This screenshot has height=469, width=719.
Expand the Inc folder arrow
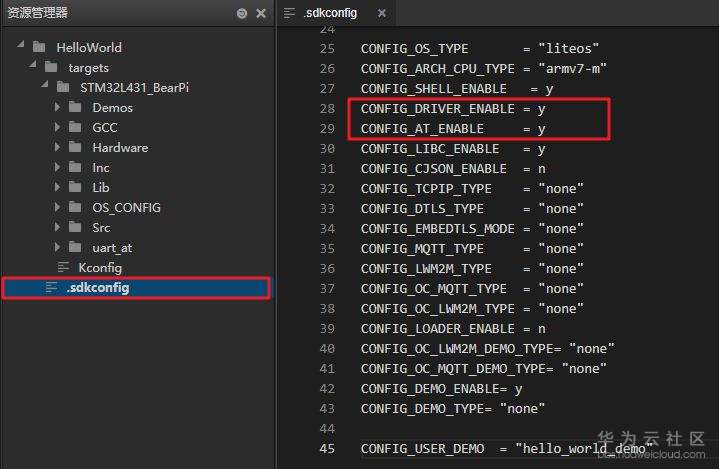point(57,167)
